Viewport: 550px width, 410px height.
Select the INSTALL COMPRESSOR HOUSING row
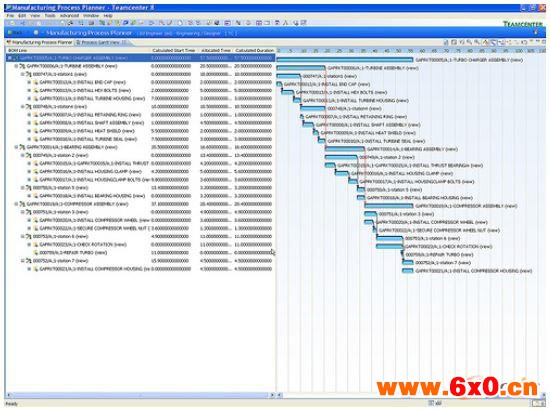click(140, 269)
